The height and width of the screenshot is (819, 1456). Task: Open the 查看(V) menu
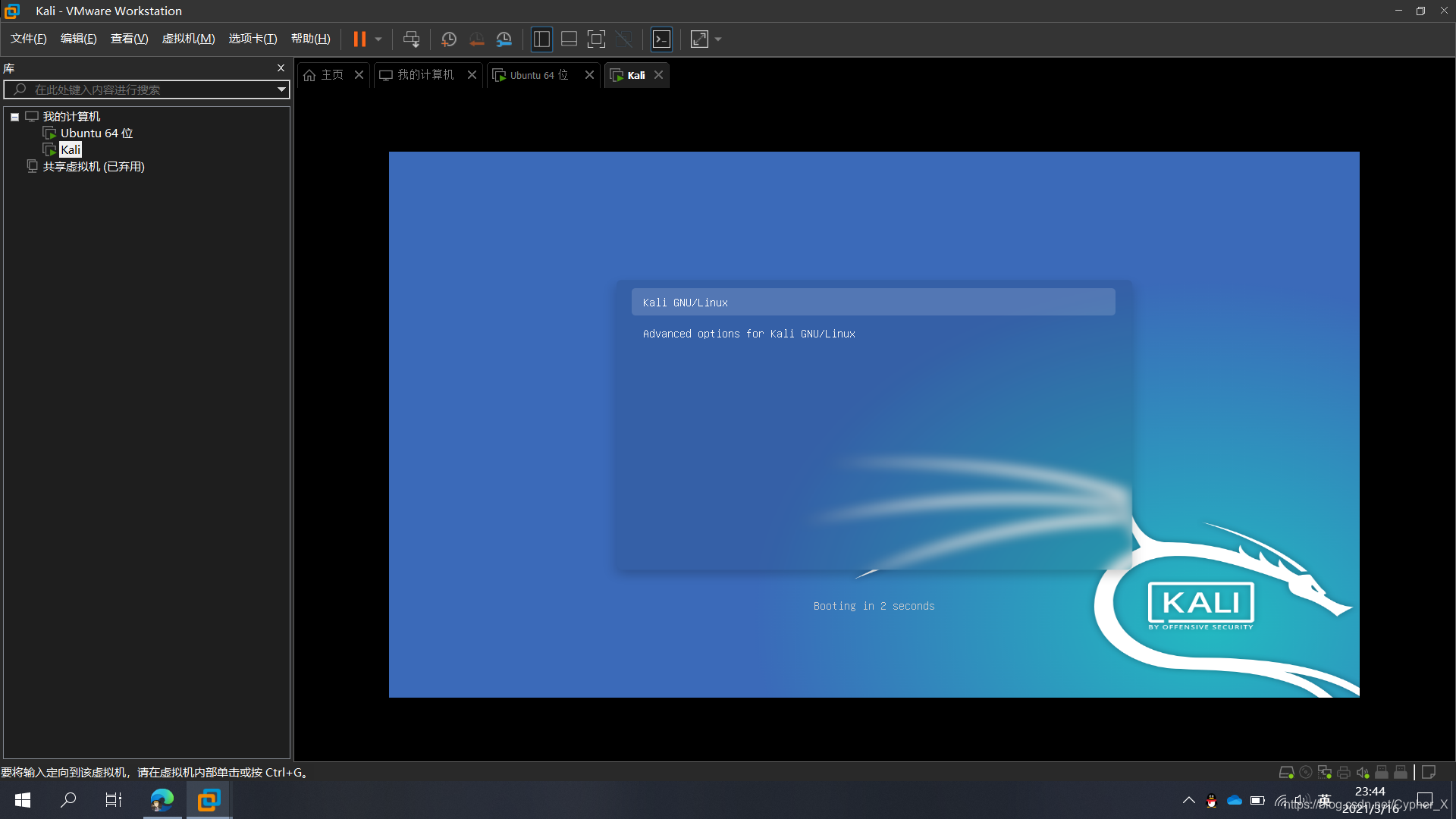pos(130,39)
